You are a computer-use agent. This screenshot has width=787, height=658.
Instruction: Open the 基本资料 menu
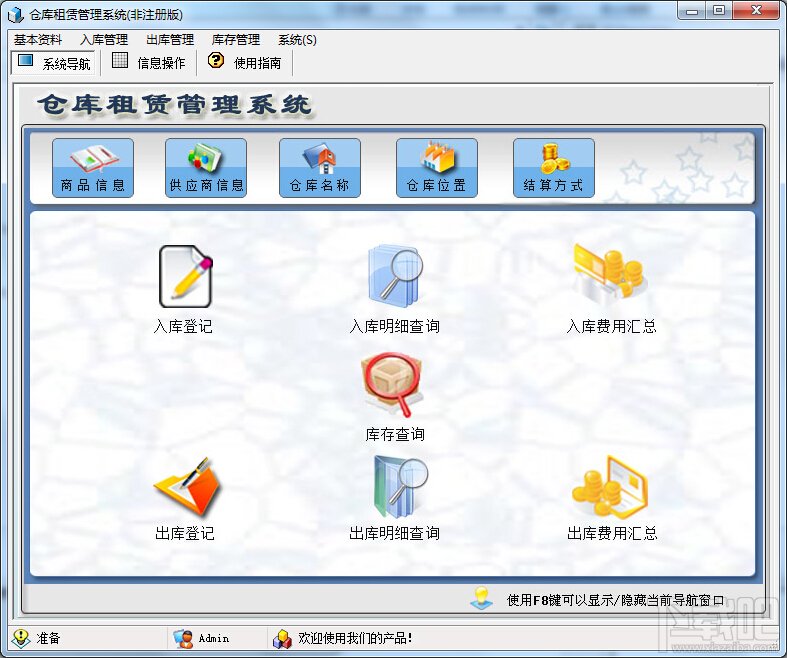tap(38, 40)
